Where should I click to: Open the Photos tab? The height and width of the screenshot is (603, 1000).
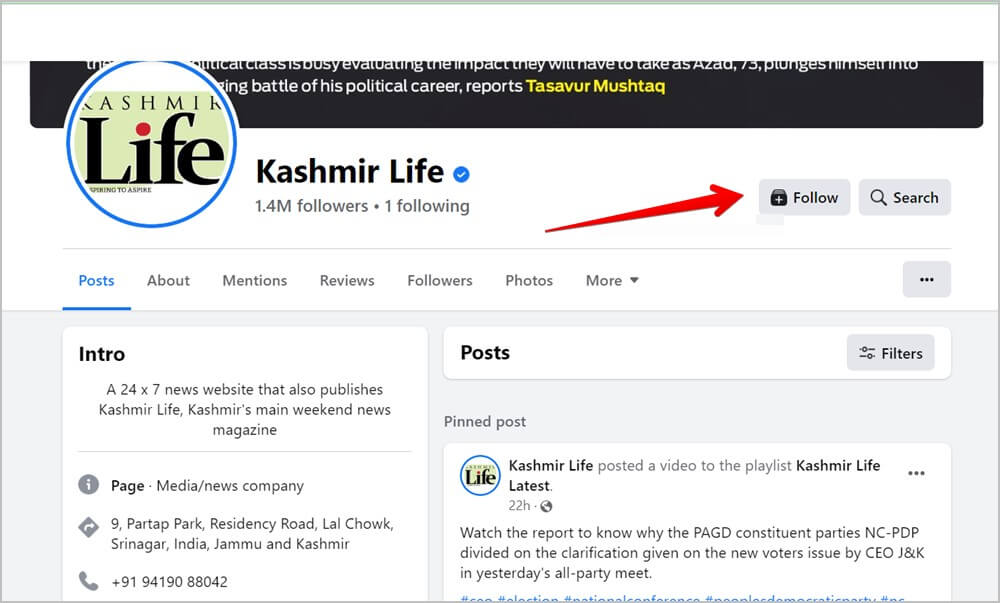(x=529, y=280)
